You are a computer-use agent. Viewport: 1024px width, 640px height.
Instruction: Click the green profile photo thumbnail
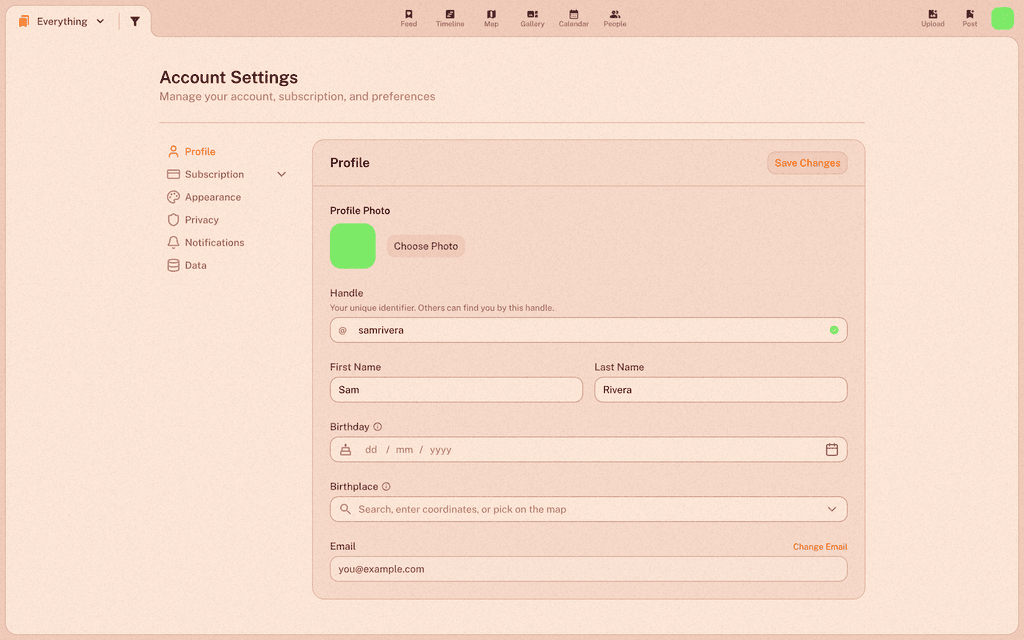[x=353, y=246]
